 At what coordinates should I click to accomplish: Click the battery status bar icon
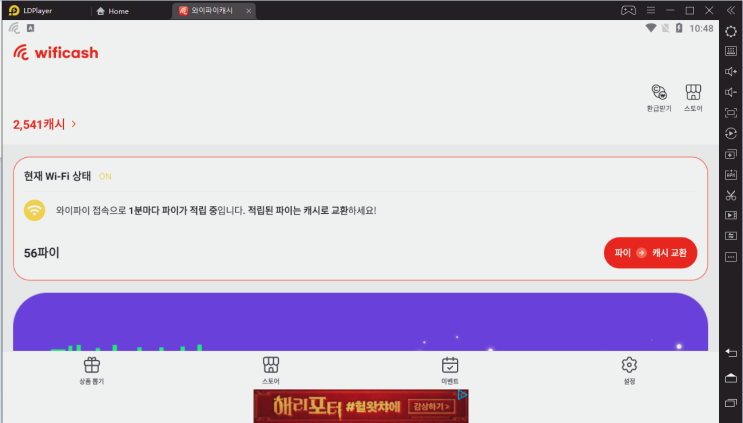tap(679, 28)
